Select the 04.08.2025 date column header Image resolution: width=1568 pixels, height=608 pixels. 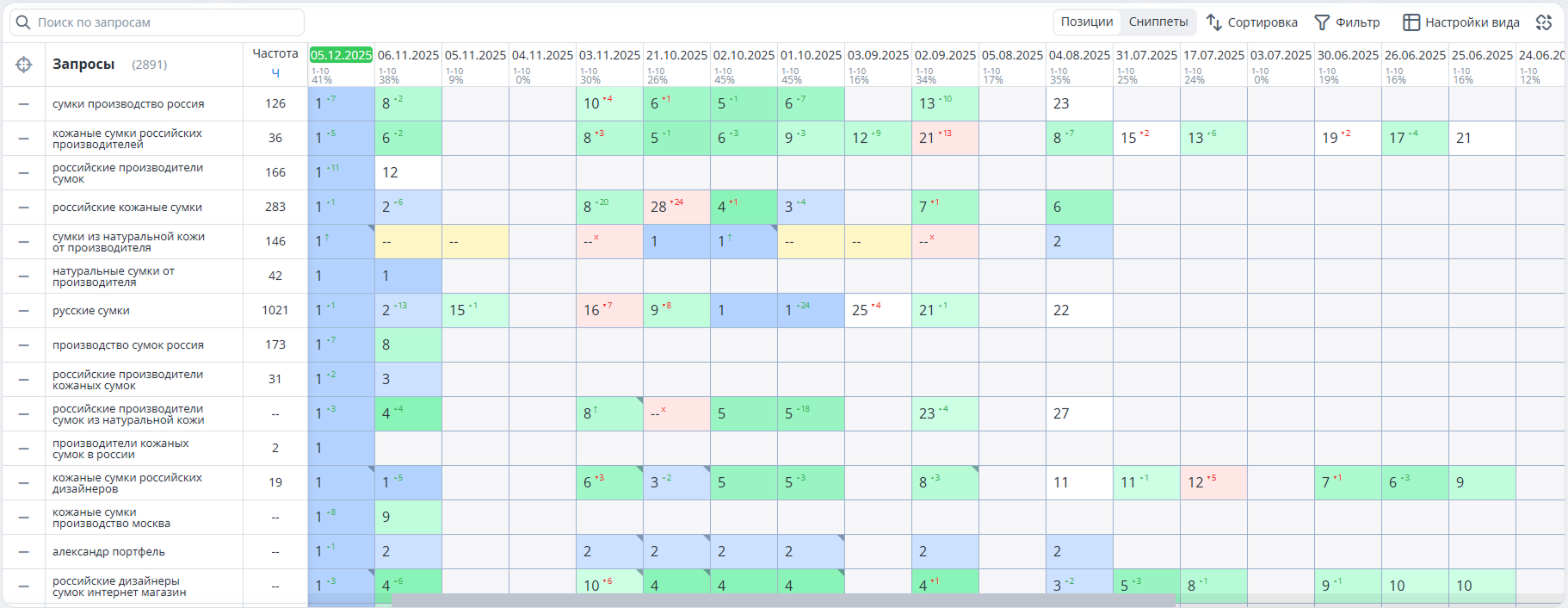(1079, 55)
